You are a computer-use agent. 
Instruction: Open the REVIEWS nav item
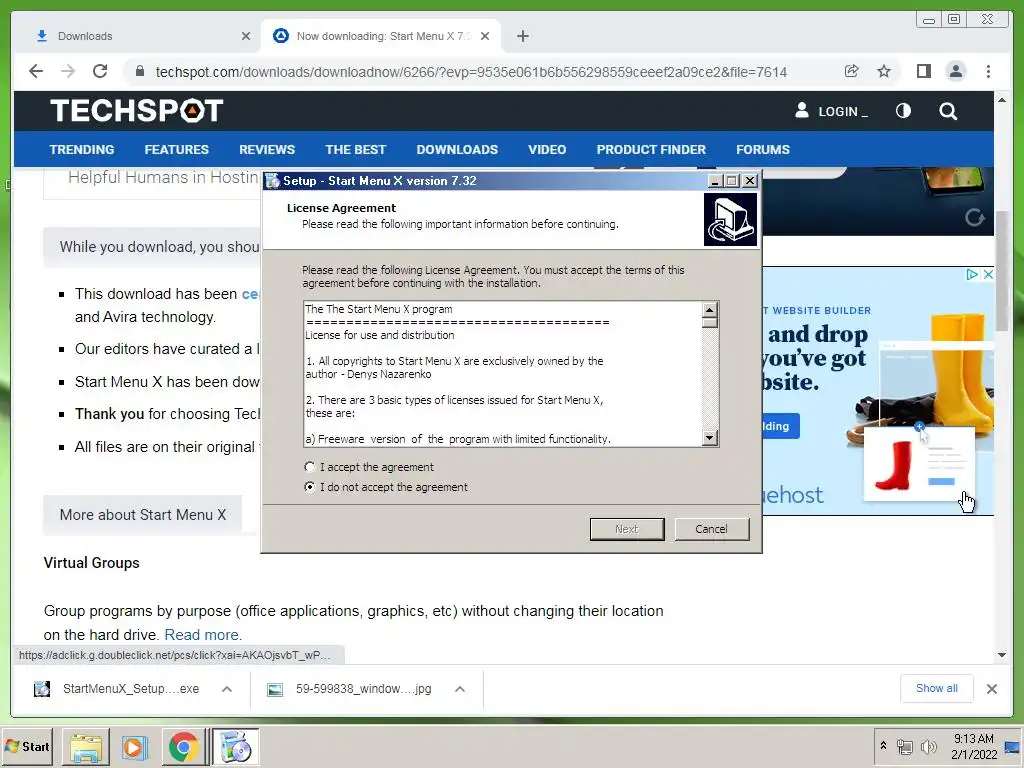(x=267, y=150)
